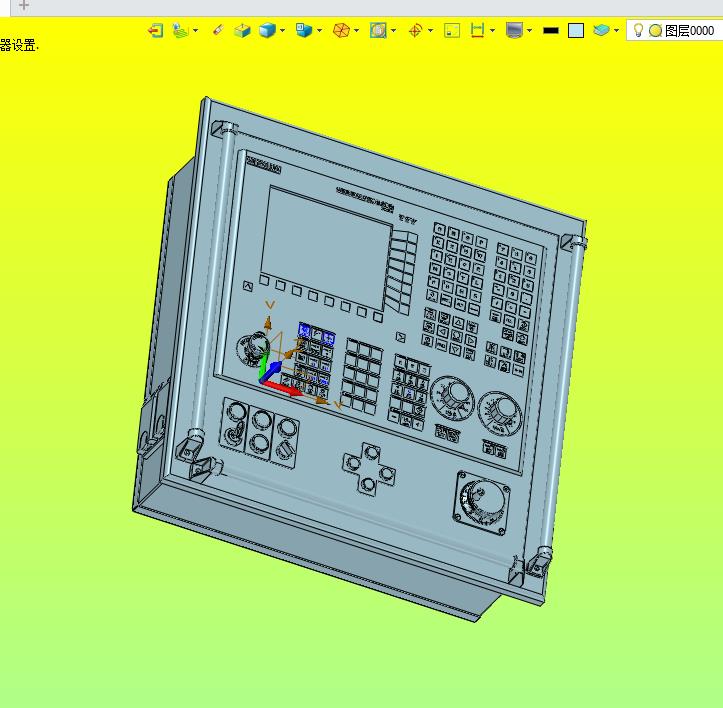Screen dimensions: 723x708
Task: Click the shaded blue cube icon
Action: click(x=267, y=31)
